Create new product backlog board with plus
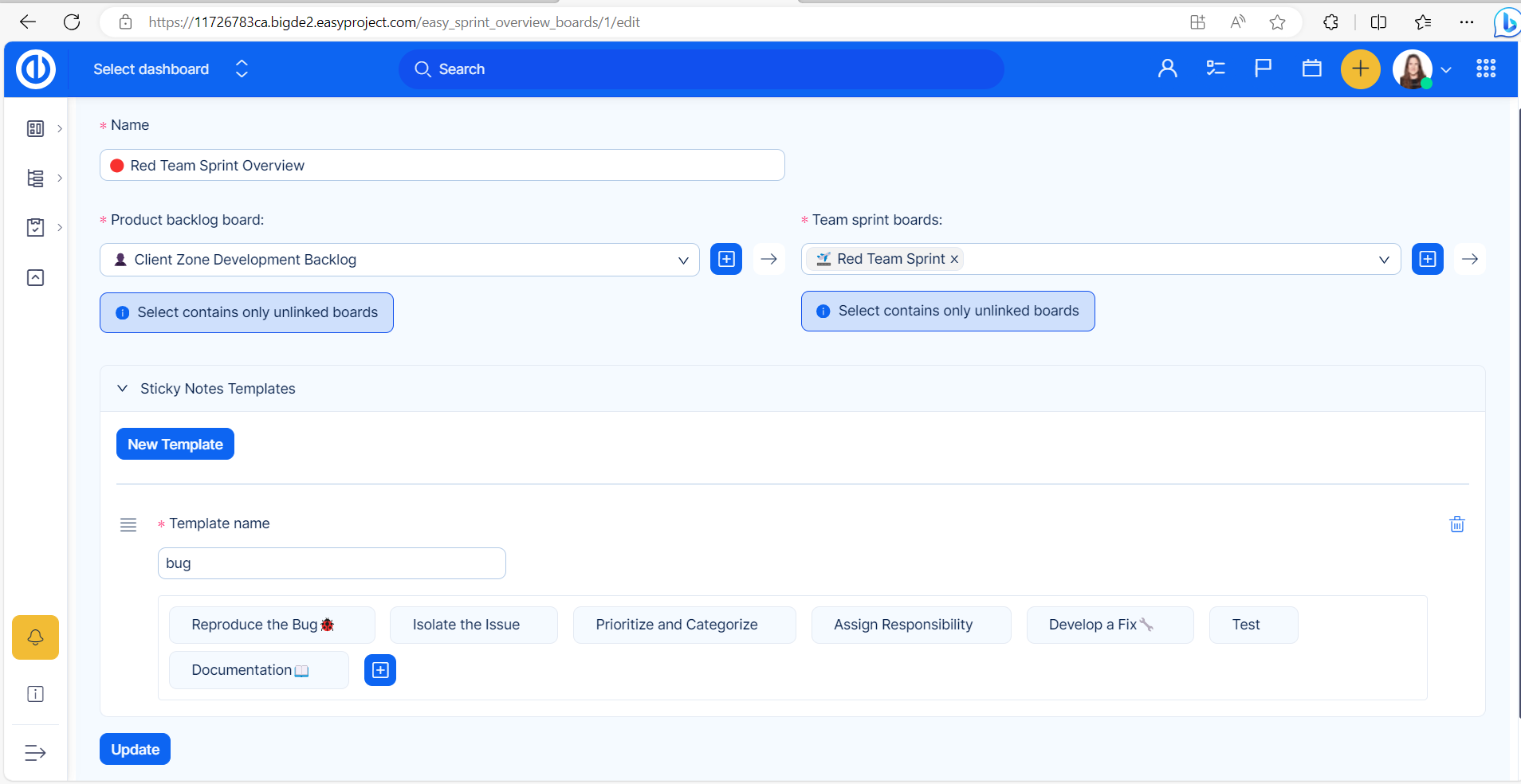The width and height of the screenshot is (1521, 784). coord(726,260)
